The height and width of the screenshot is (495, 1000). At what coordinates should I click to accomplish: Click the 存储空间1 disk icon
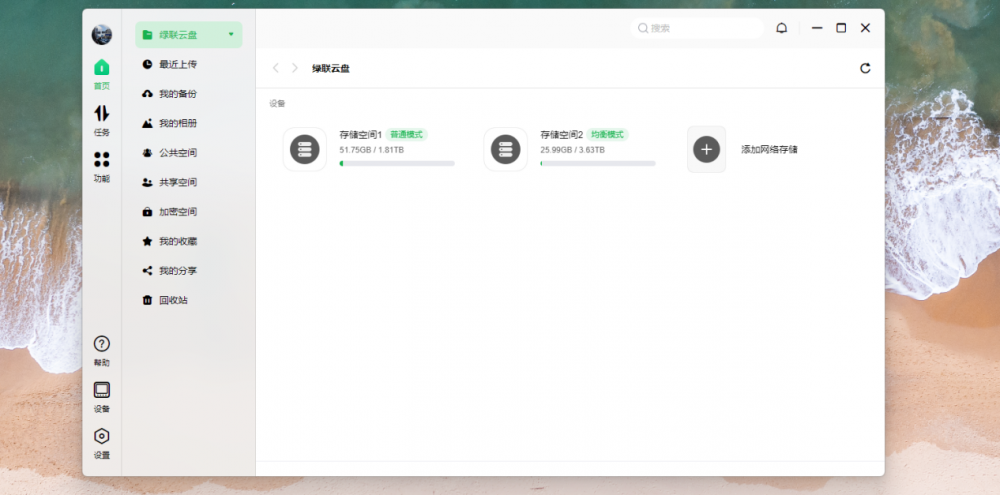(x=305, y=149)
